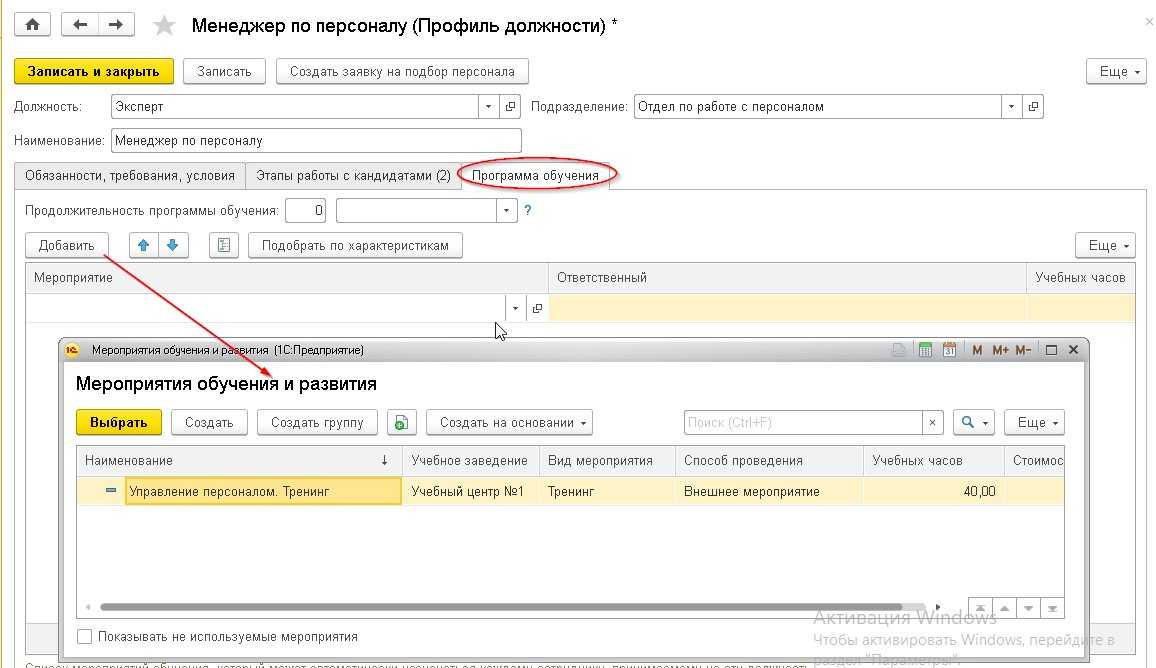Click the horizontal scrollbar in events list
The height and width of the screenshot is (668, 1156).
click(x=500, y=607)
